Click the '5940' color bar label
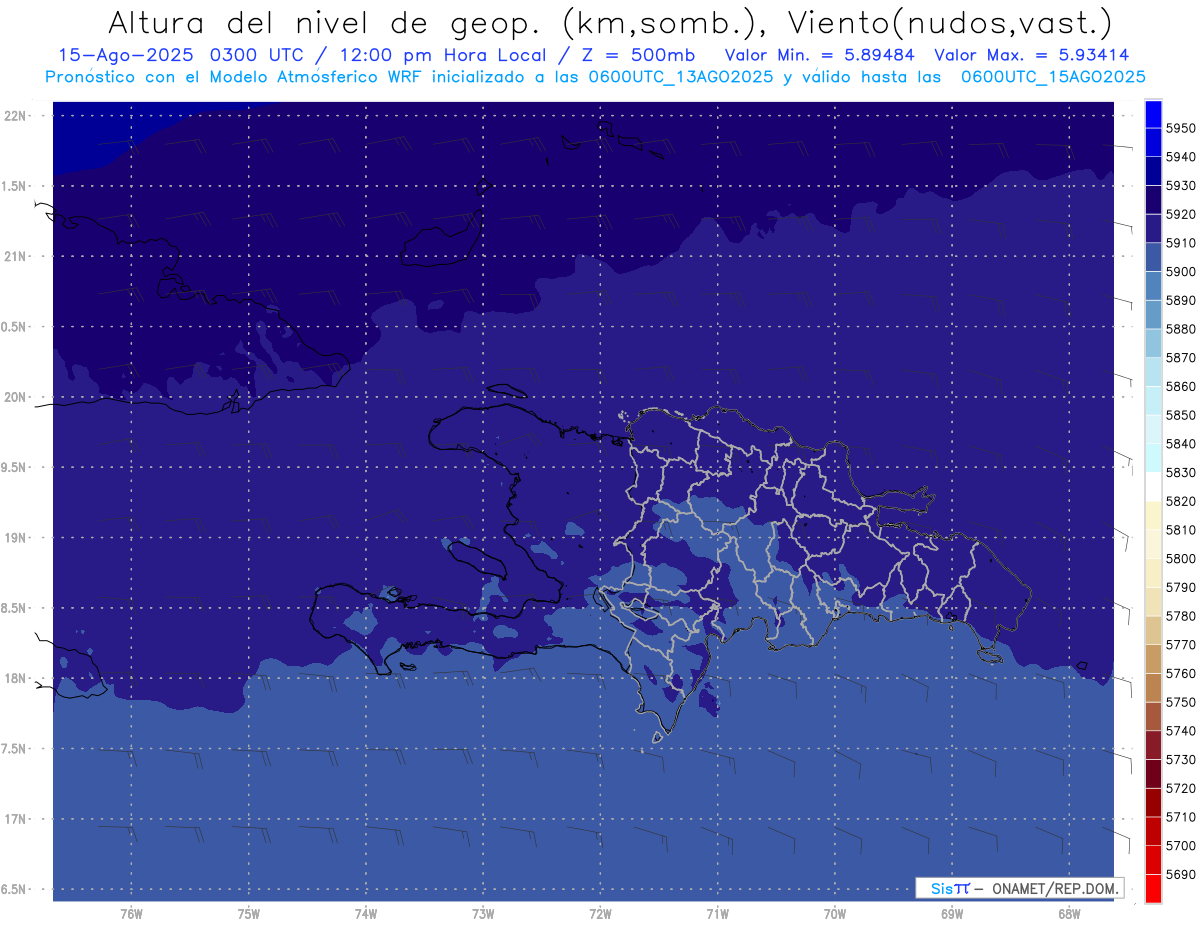Image resolution: width=1200 pixels, height=927 pixels. (1180, 157)
